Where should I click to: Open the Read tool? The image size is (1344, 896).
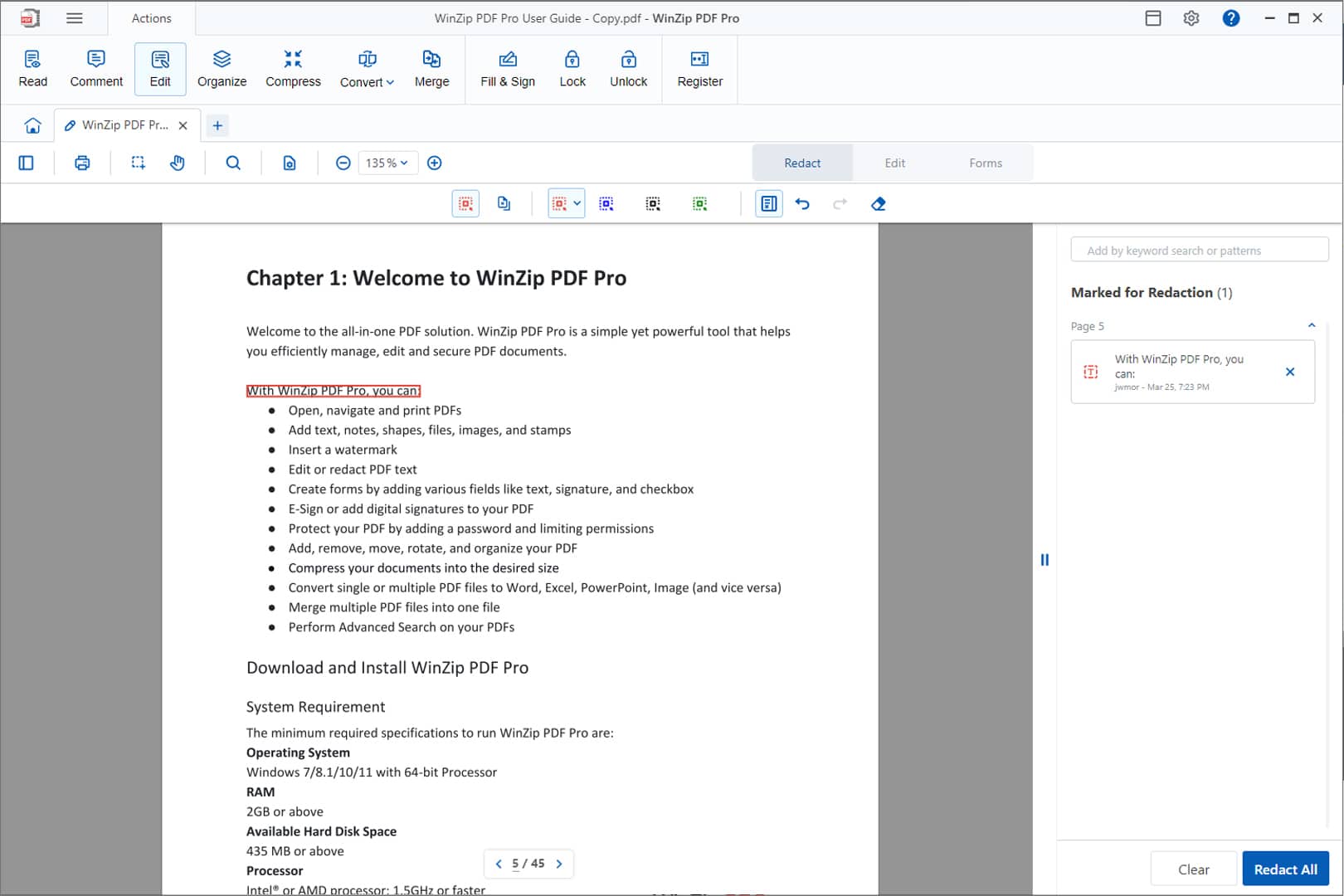pos(32,69)
